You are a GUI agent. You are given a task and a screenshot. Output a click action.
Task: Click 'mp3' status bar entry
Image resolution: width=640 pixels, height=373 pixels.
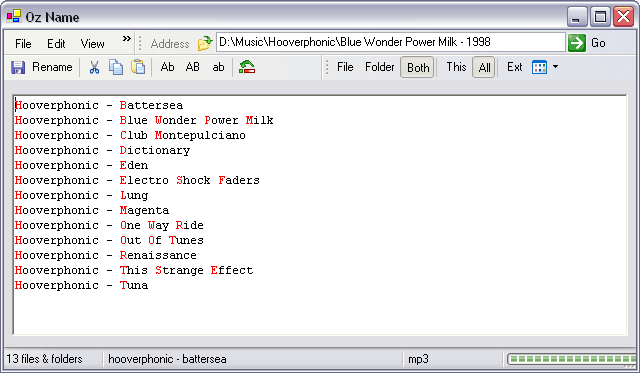click(x=418, y=359)
